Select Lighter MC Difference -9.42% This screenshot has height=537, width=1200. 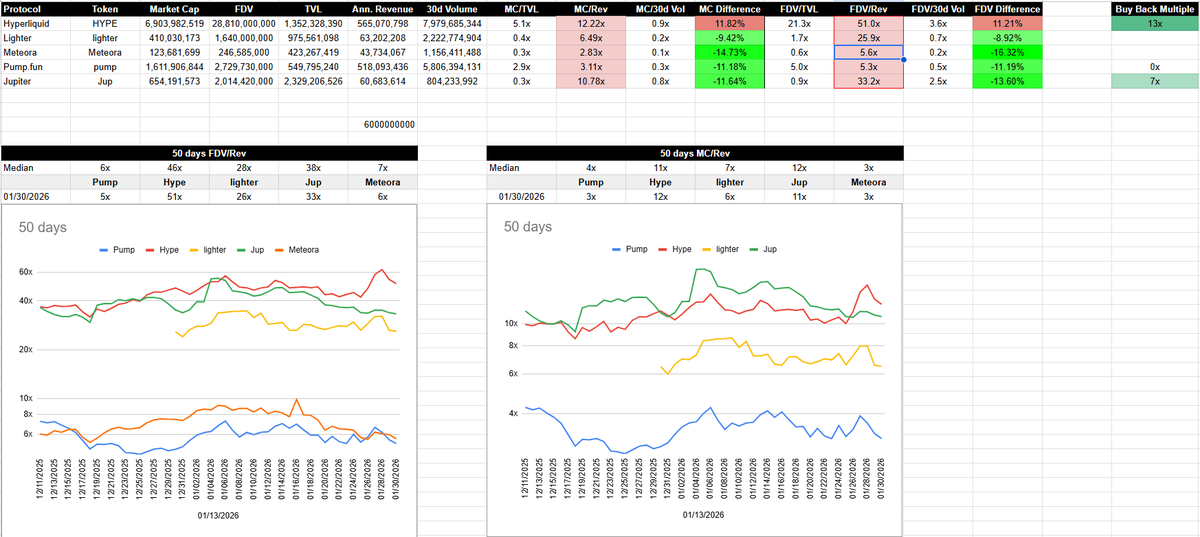coord(728,37)
